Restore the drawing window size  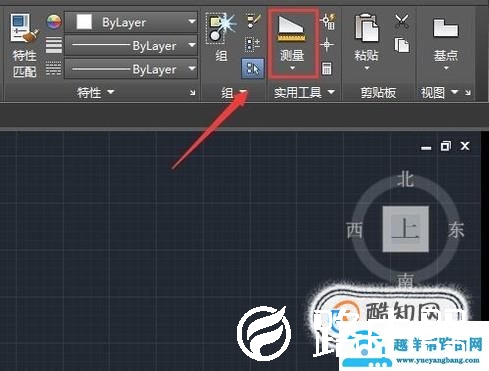click(445, 146)
